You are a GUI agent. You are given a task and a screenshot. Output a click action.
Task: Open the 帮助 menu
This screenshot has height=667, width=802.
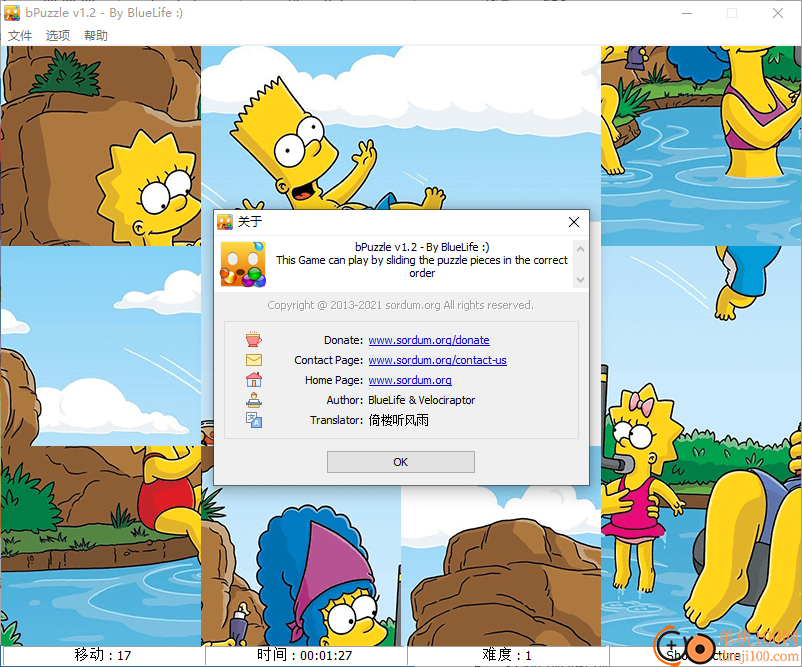tap(96, 35)
